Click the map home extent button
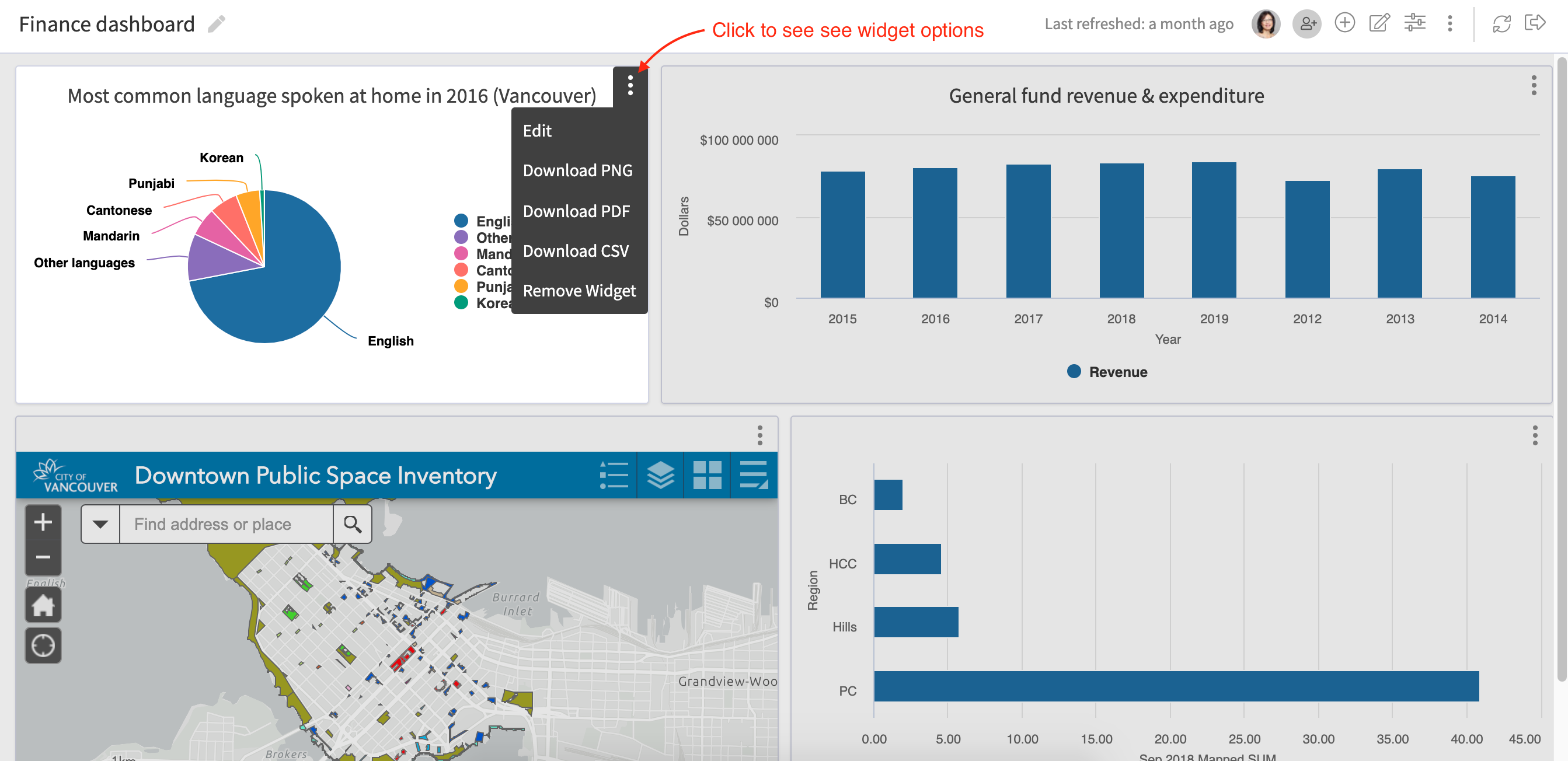This screenshot has height=761, width=1568. click(x=43, y=605)
